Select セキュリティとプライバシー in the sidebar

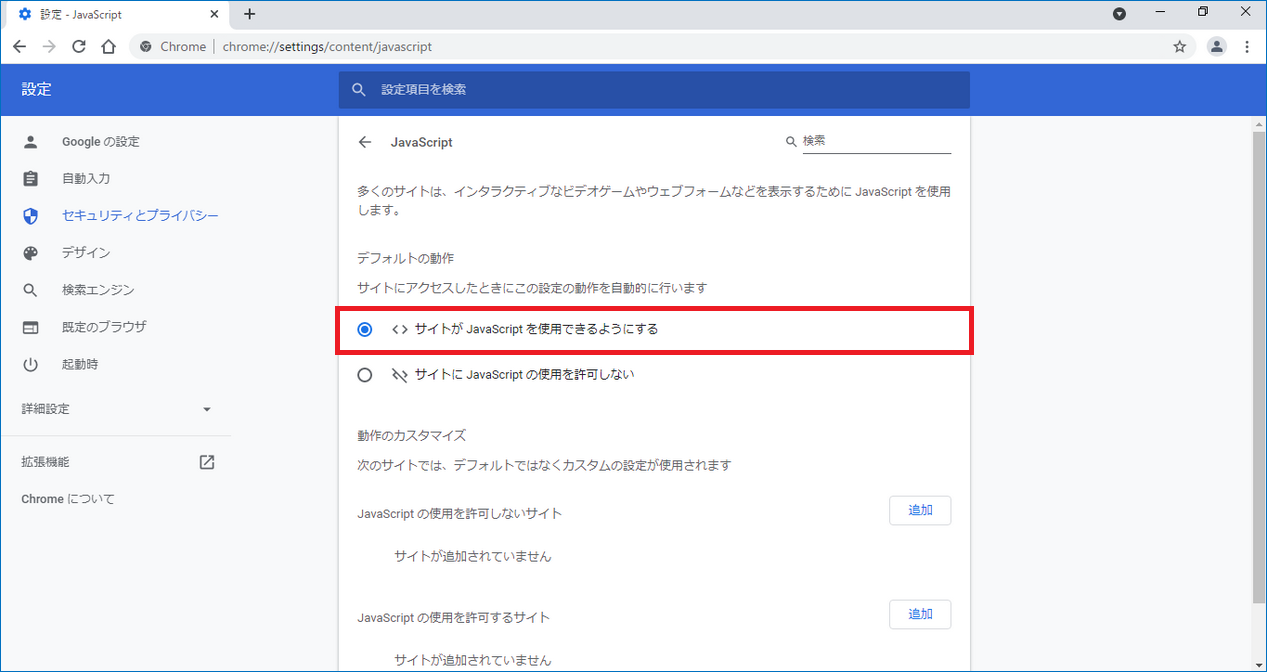pyautogui.click(x=140, y=216)
